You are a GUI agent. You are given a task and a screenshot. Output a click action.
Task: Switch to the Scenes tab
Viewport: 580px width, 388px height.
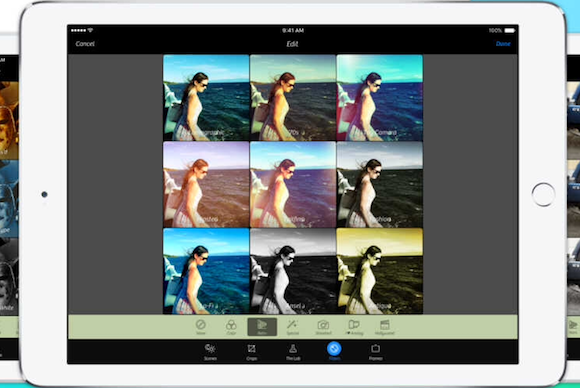click(210, 351)
